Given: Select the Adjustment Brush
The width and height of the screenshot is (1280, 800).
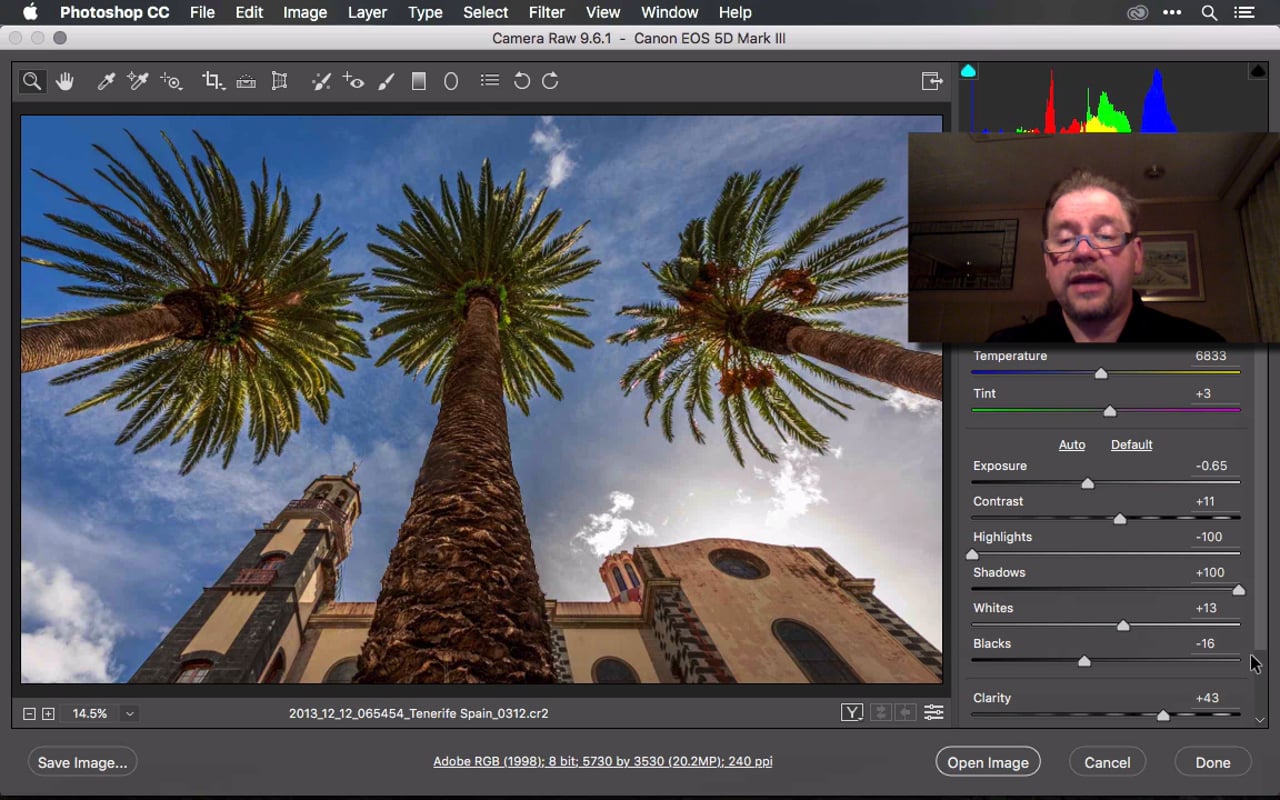Looking at the screenshot, I should (386, 81).
